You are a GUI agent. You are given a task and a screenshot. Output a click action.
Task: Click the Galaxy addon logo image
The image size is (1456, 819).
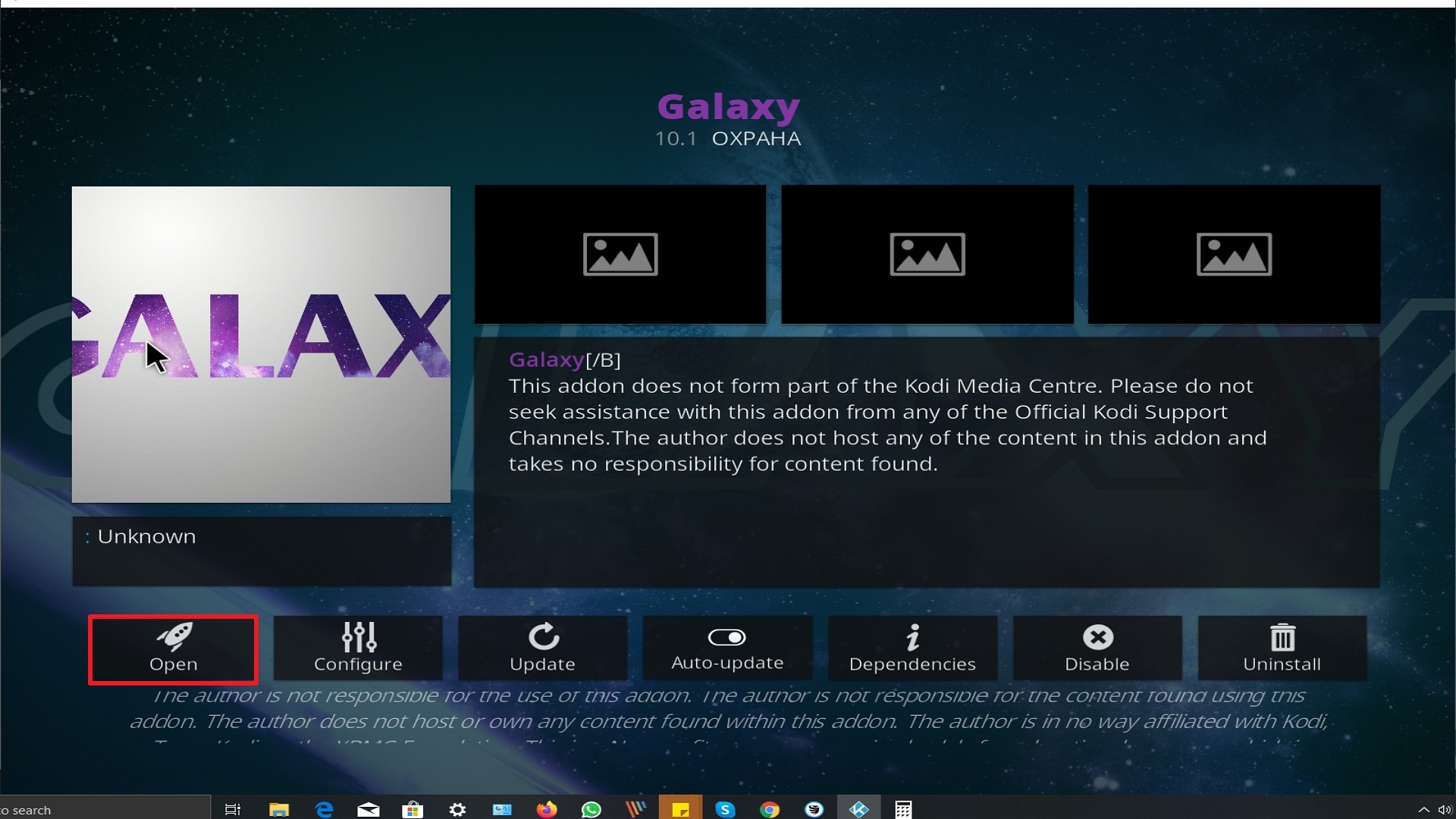(x=261, y=344)
